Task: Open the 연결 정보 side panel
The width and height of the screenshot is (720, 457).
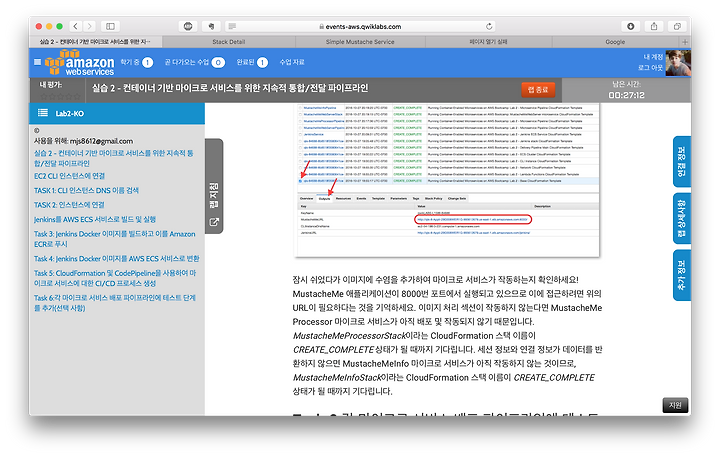Action: coord(682,161)
